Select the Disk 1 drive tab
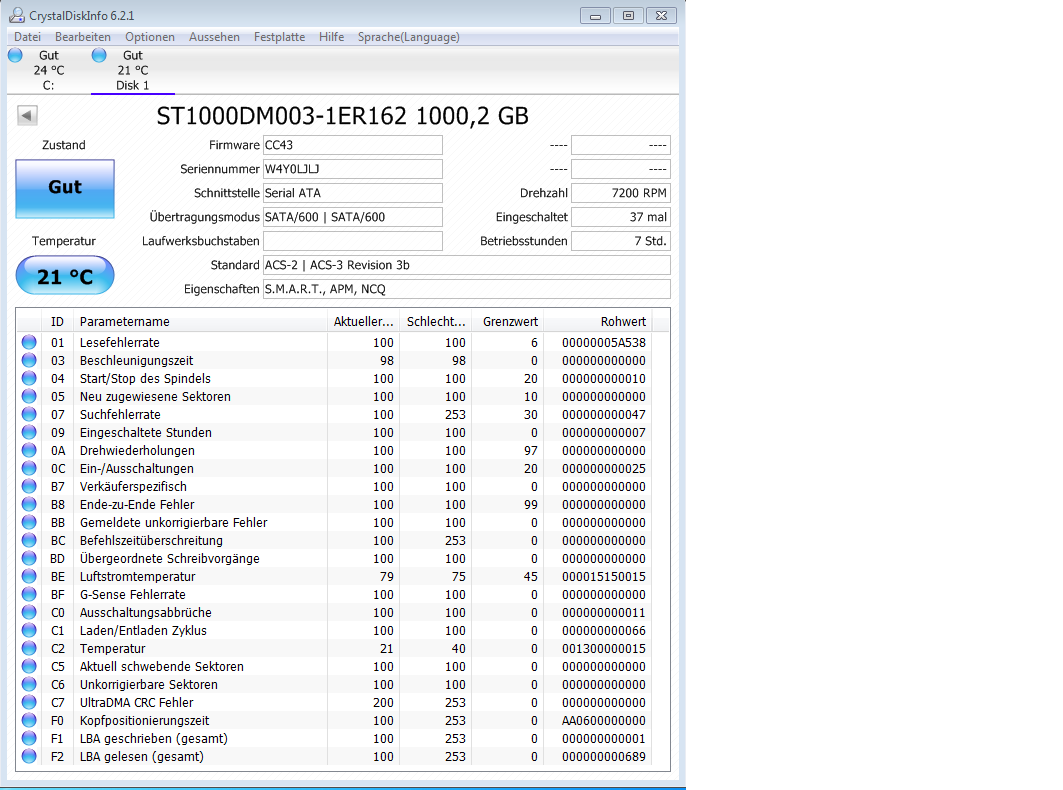The height and width of the screenshot is (790, 1063). pyautogui.click(x=133, y=71)
